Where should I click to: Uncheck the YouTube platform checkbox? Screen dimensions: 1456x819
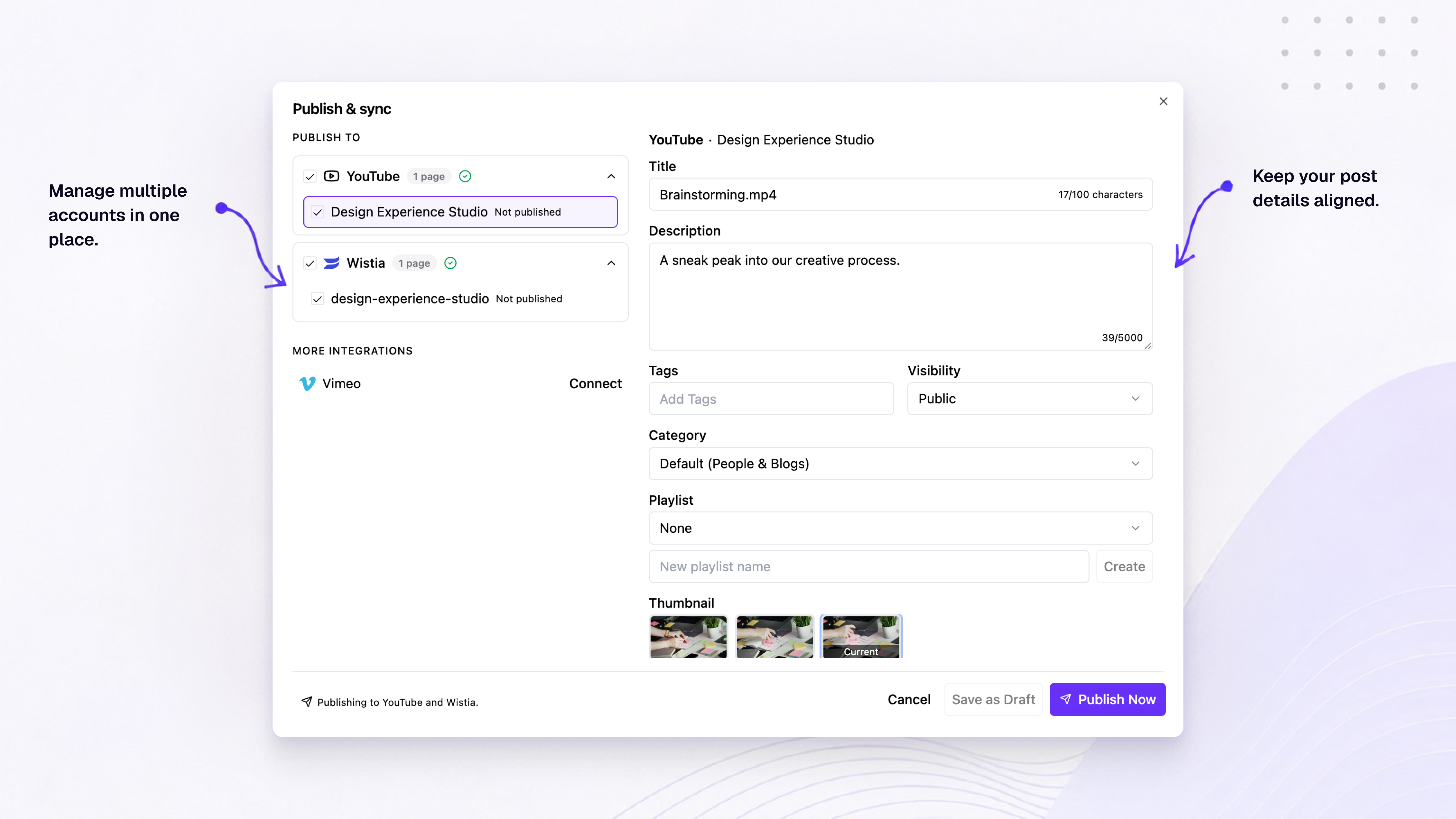tap(310, 177)
